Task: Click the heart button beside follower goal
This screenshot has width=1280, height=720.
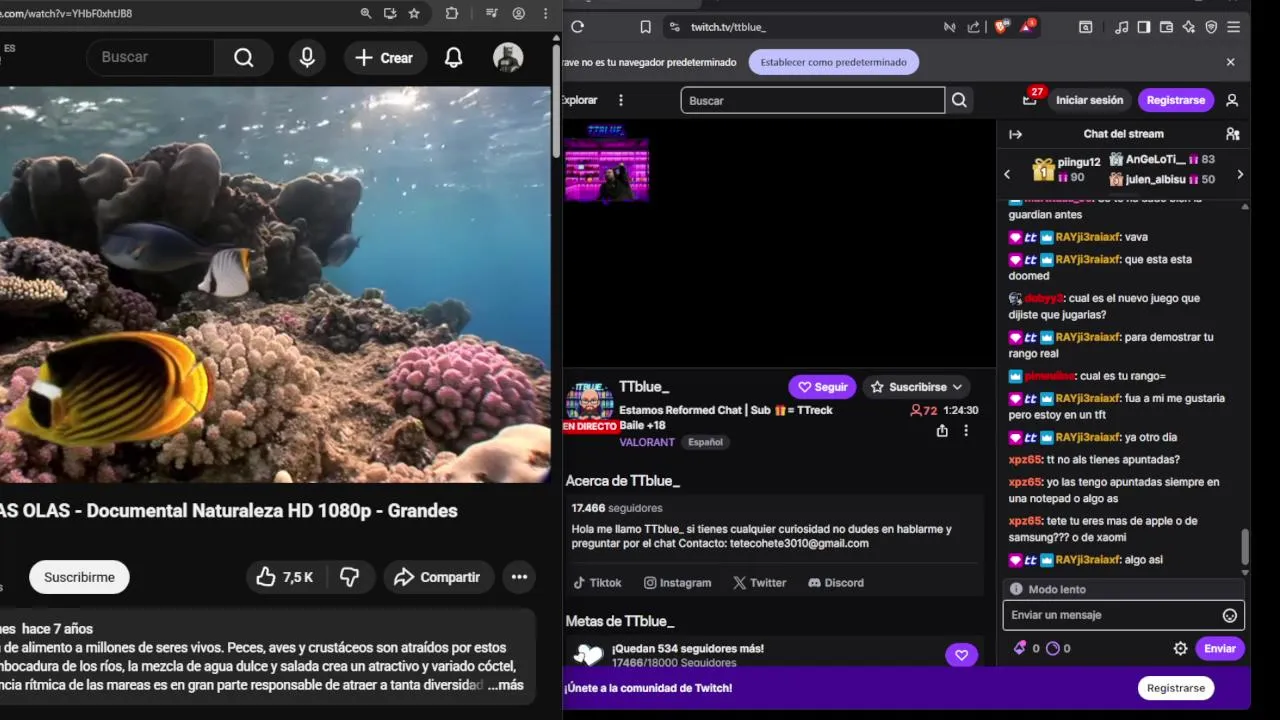Action: tap(961, 655)
